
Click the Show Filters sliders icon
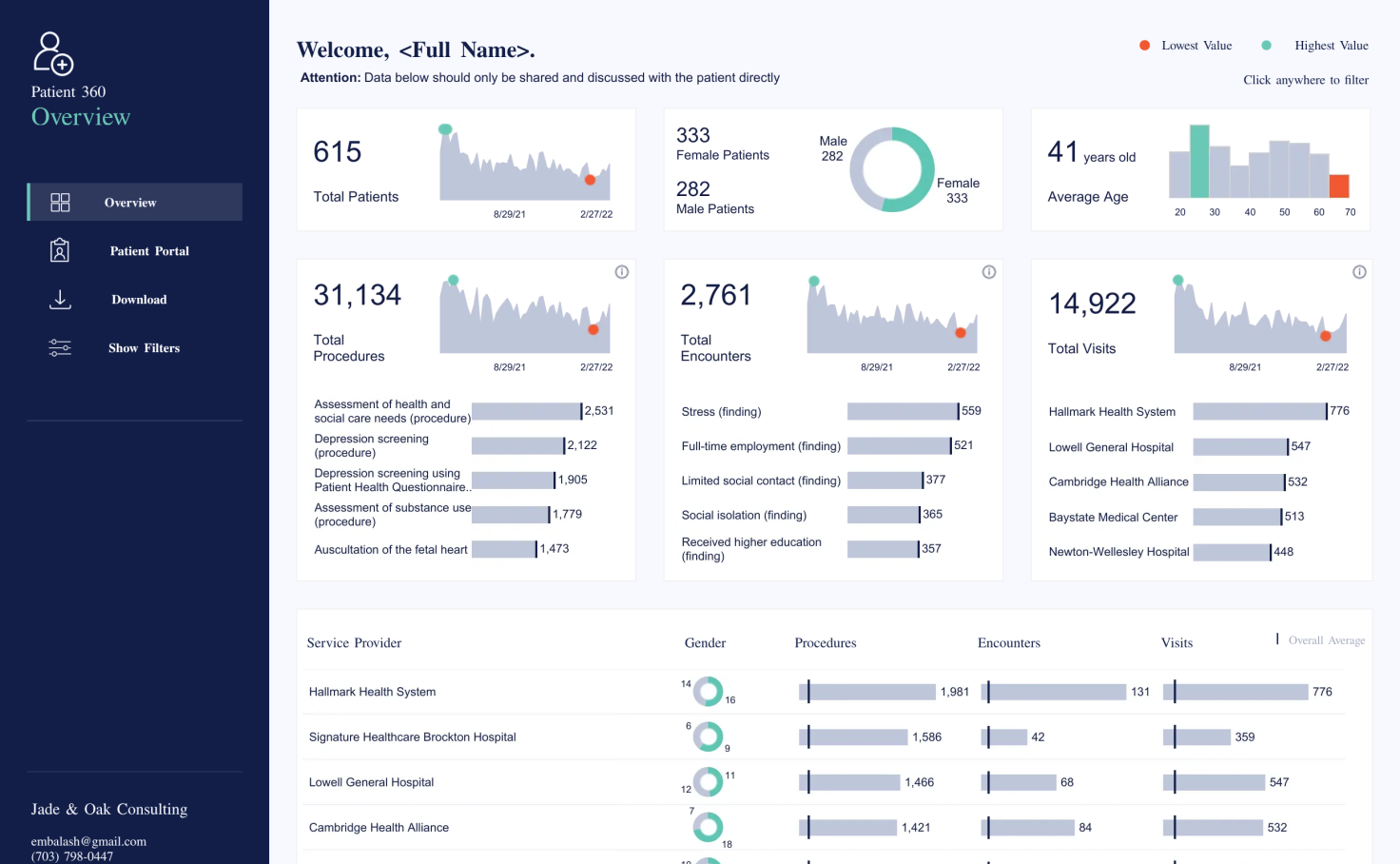coord(60,348)
